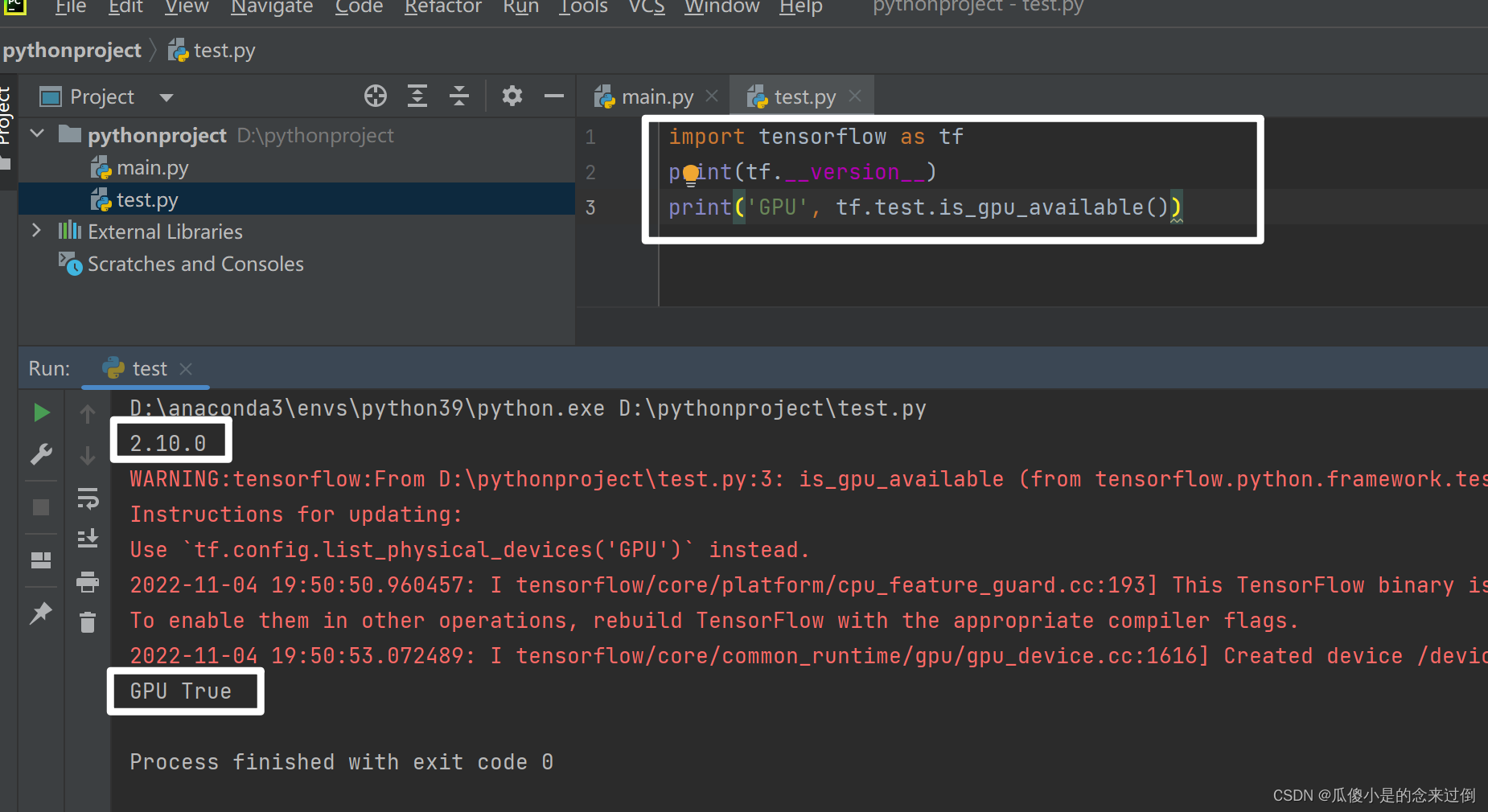The width and height of the screenshot is (1488, 812).
Task: Open the Run menu
Action: [520, 7]
